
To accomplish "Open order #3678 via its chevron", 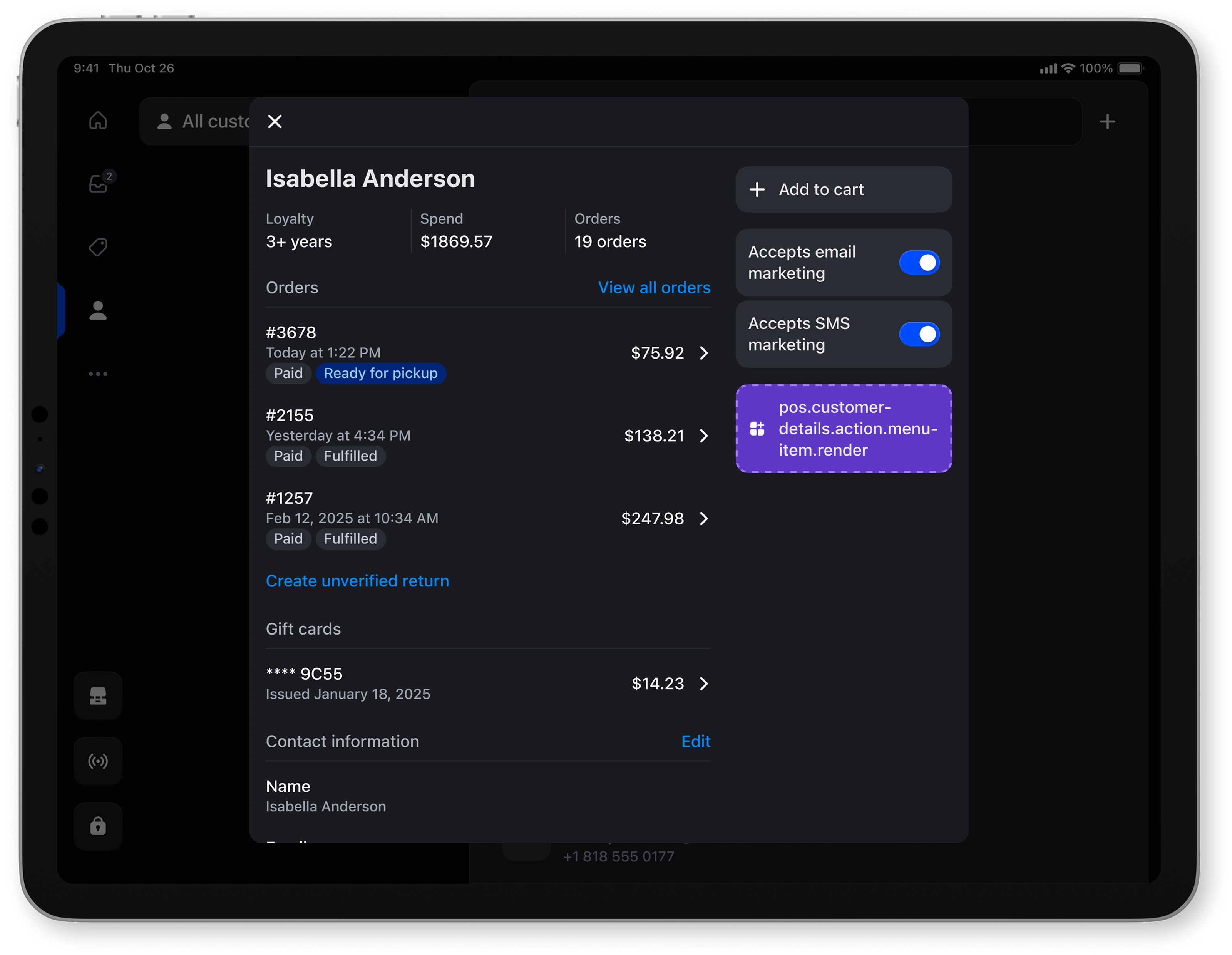I will point(703,353).
